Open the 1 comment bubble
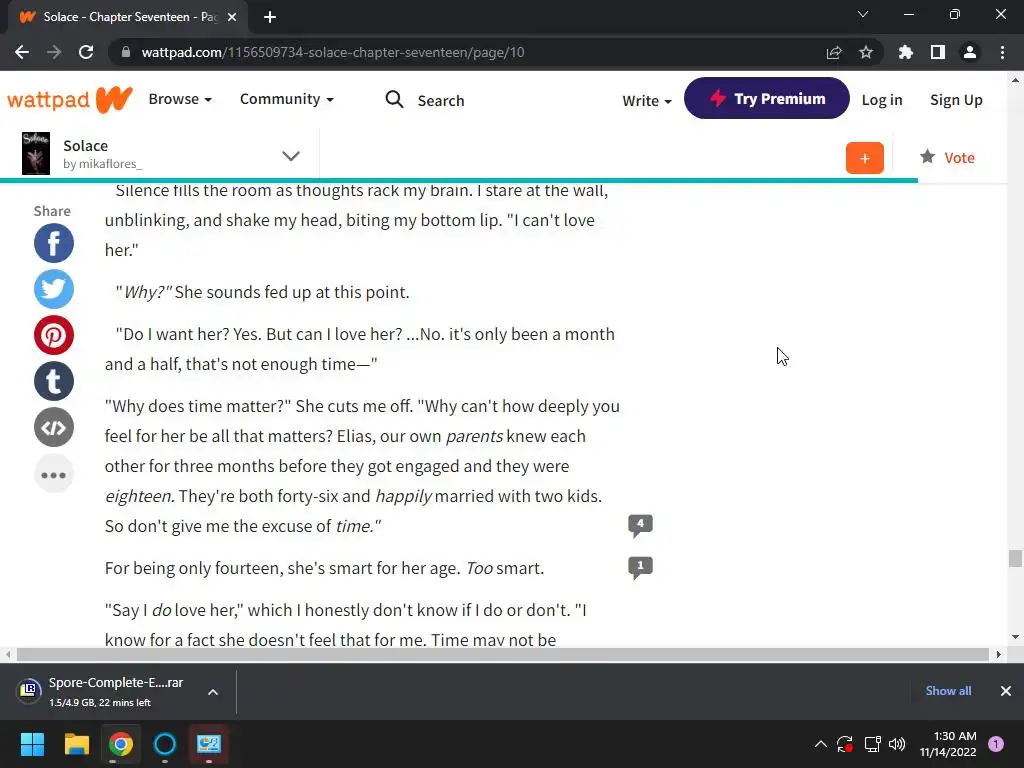Viewport: 1024px width, 768px height. [640, 567]
